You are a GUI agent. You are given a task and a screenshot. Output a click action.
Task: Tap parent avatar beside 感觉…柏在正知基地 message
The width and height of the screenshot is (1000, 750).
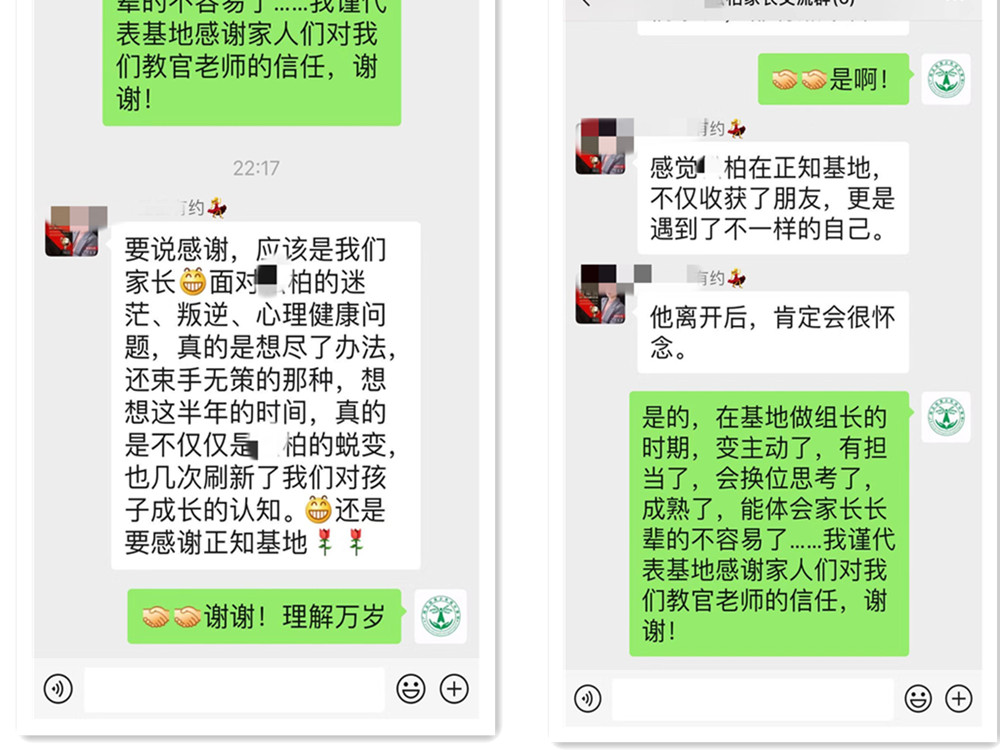pyautogui.click(x=601, y=146)
